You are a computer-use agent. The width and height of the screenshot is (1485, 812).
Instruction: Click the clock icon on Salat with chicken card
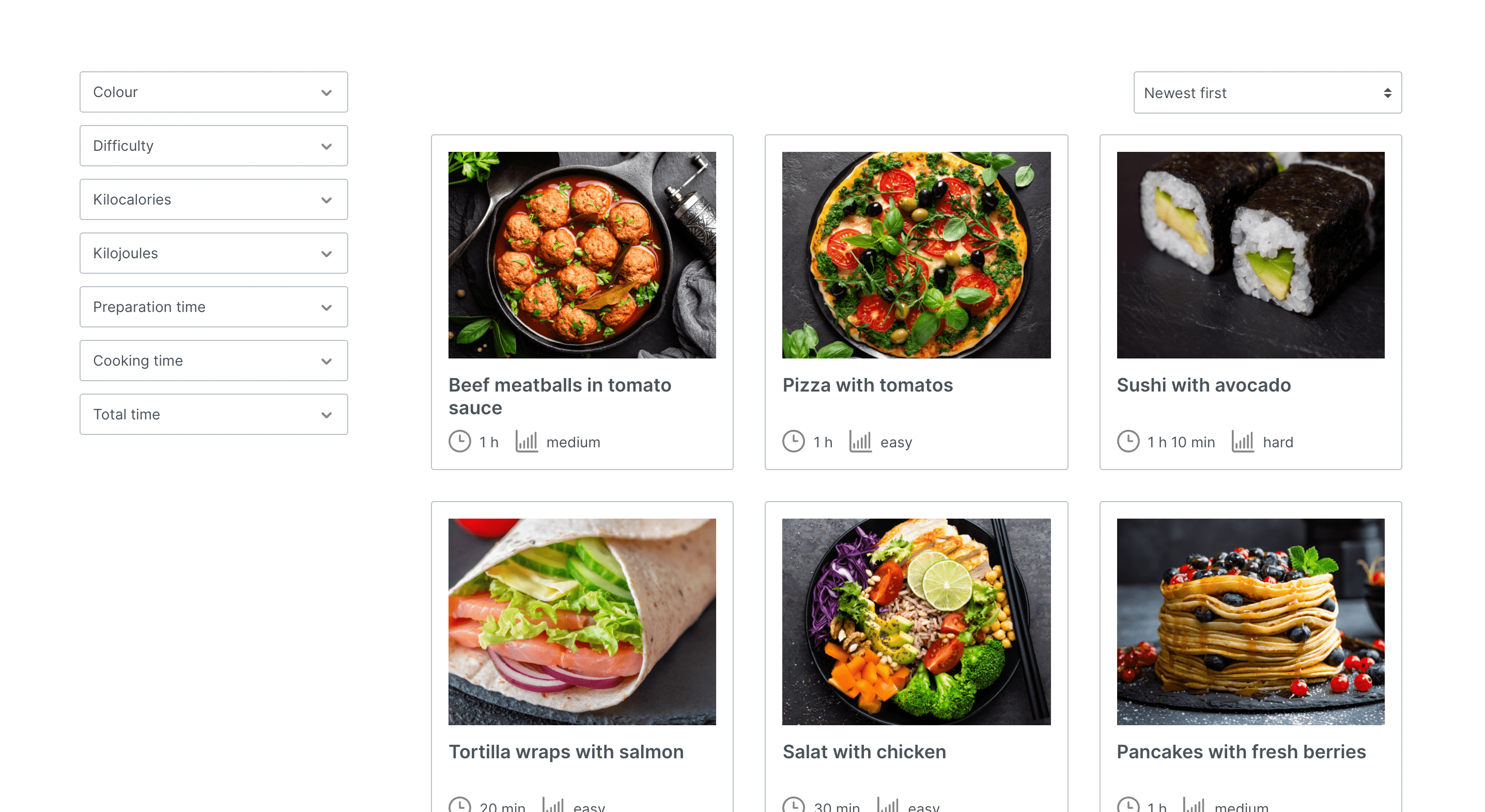(793, 805)
